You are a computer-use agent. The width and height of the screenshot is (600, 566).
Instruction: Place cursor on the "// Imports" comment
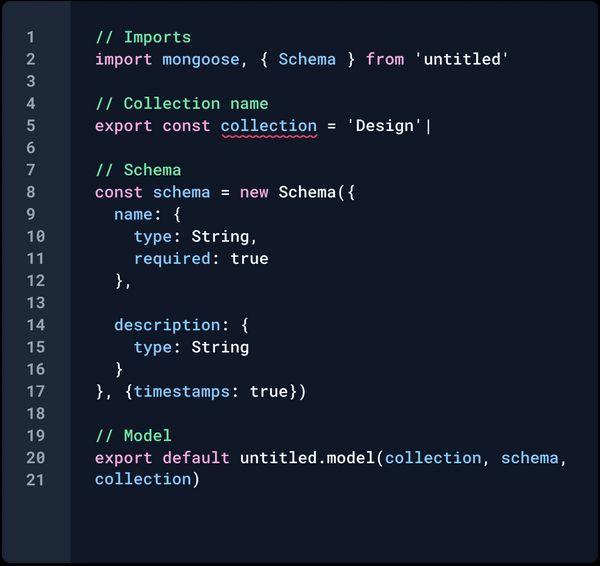(x=143, y=37)
